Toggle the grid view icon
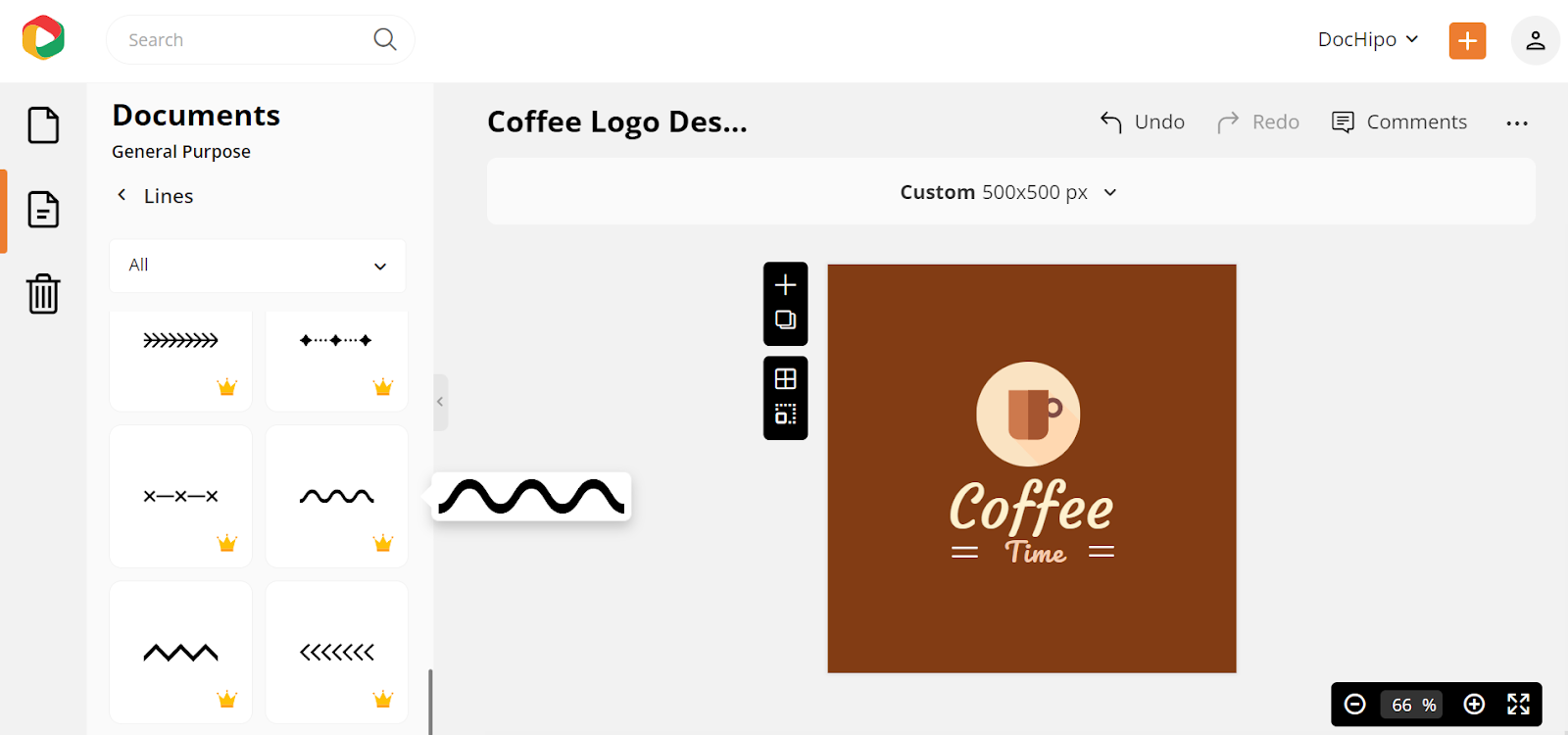 [785, 379]
